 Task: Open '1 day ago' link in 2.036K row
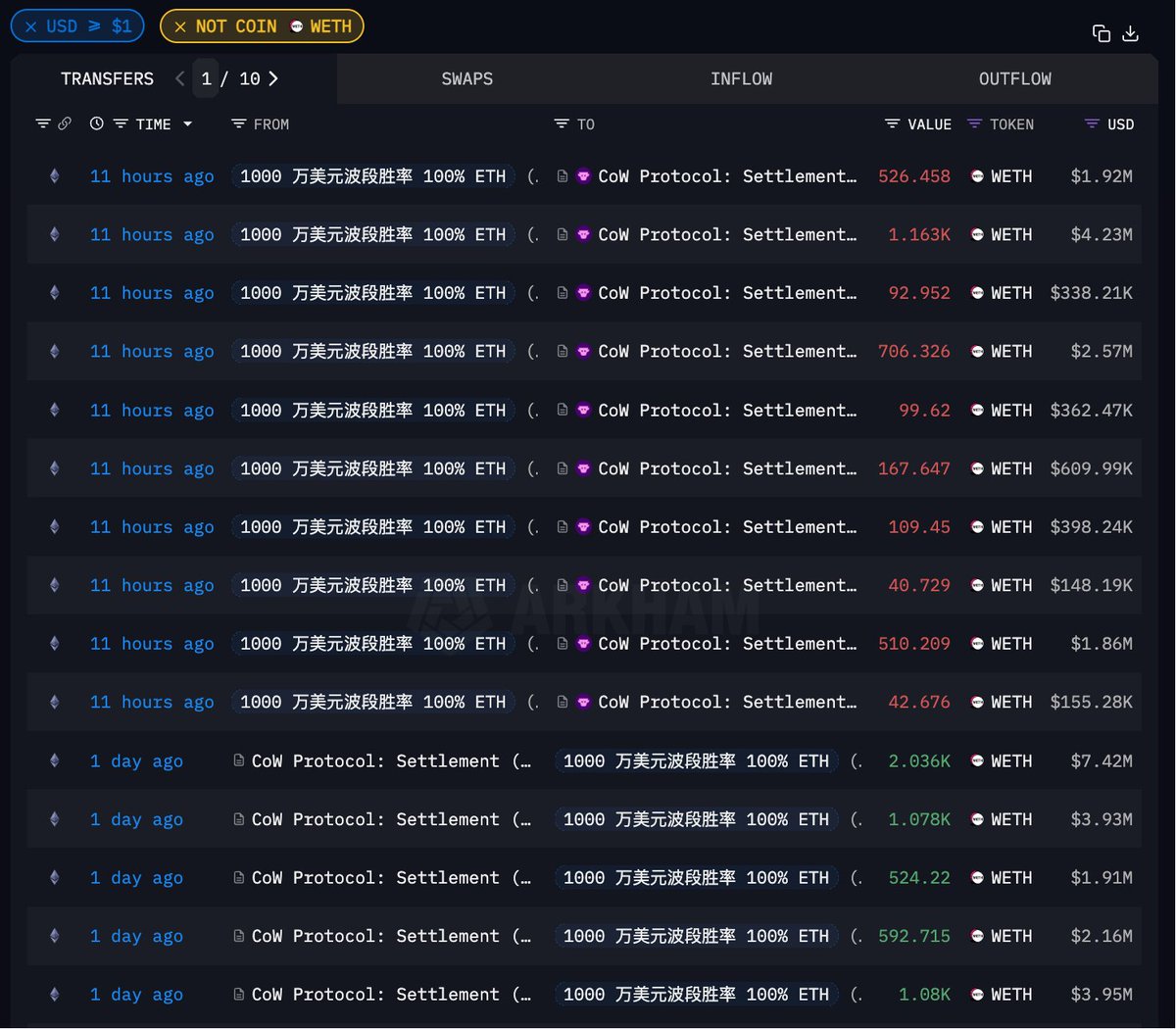136,760
